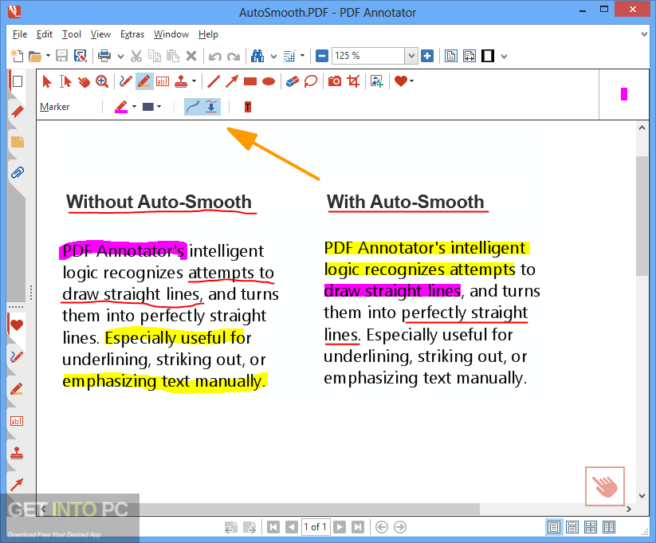This screenshot has width=656, height=543.
Task: Expand the Stamp tool dropdown arrow
Action: [194, 81]
